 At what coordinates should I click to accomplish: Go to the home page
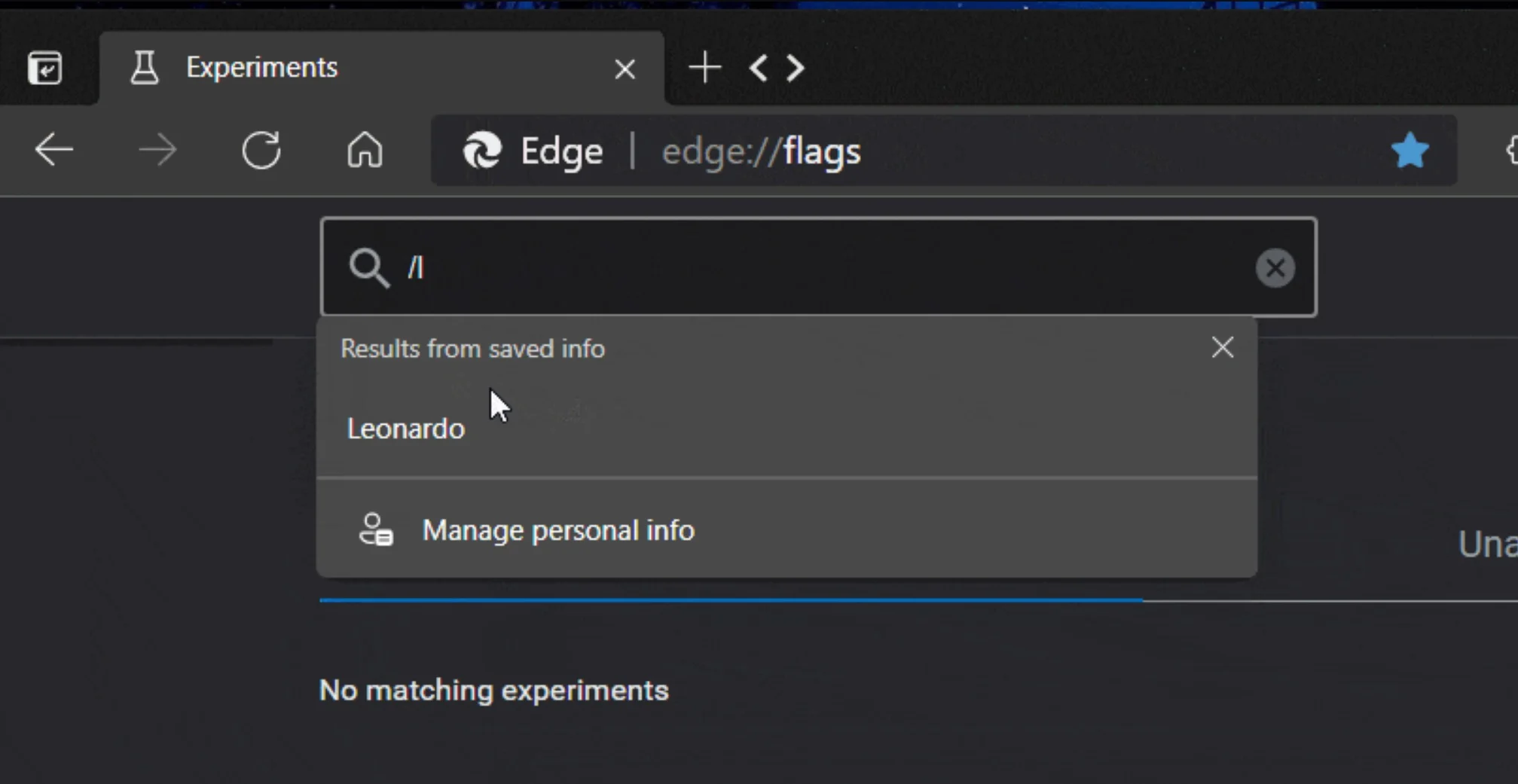[365, 150]
